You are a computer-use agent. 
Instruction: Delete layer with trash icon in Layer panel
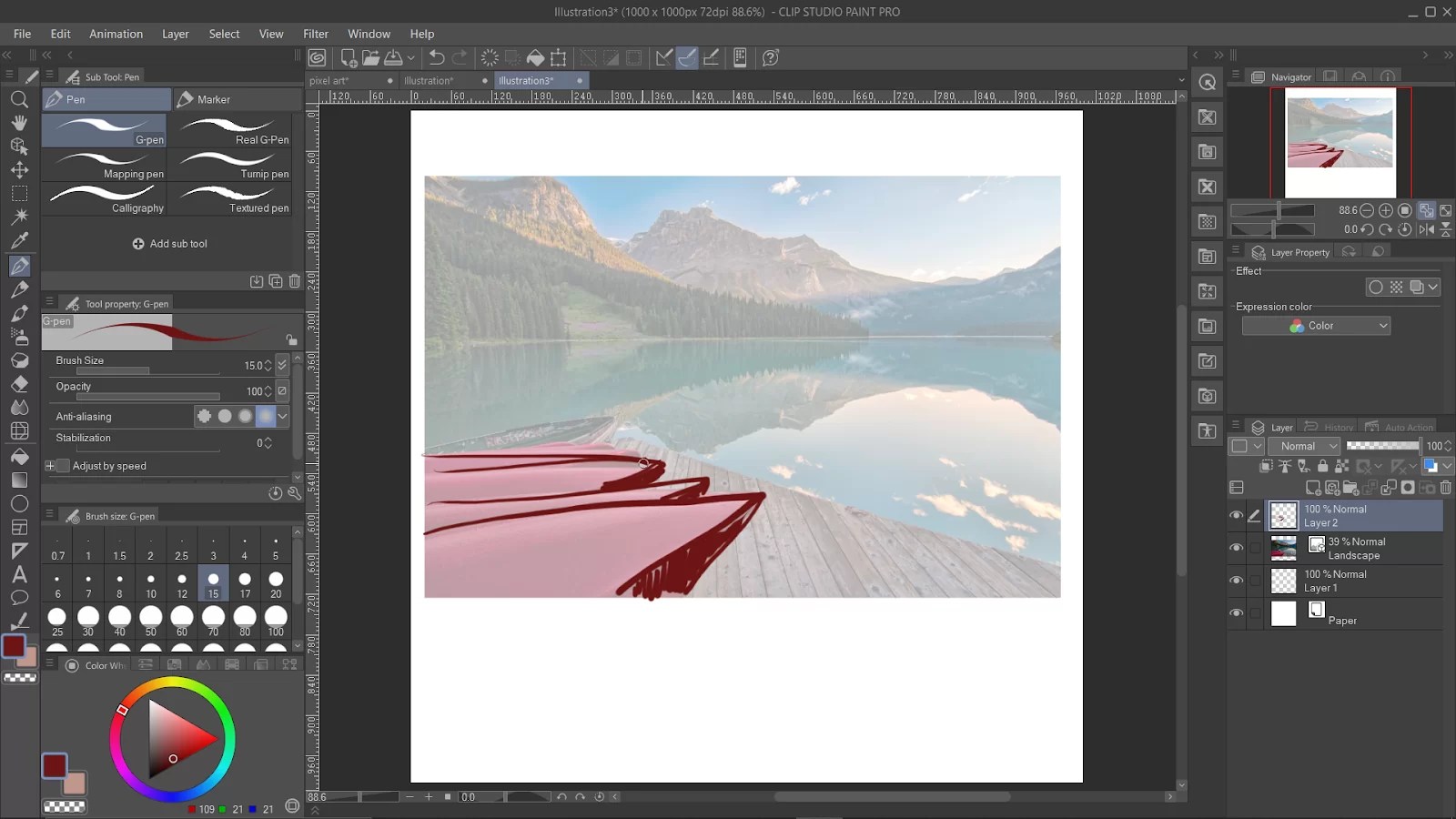(1445, 488)
